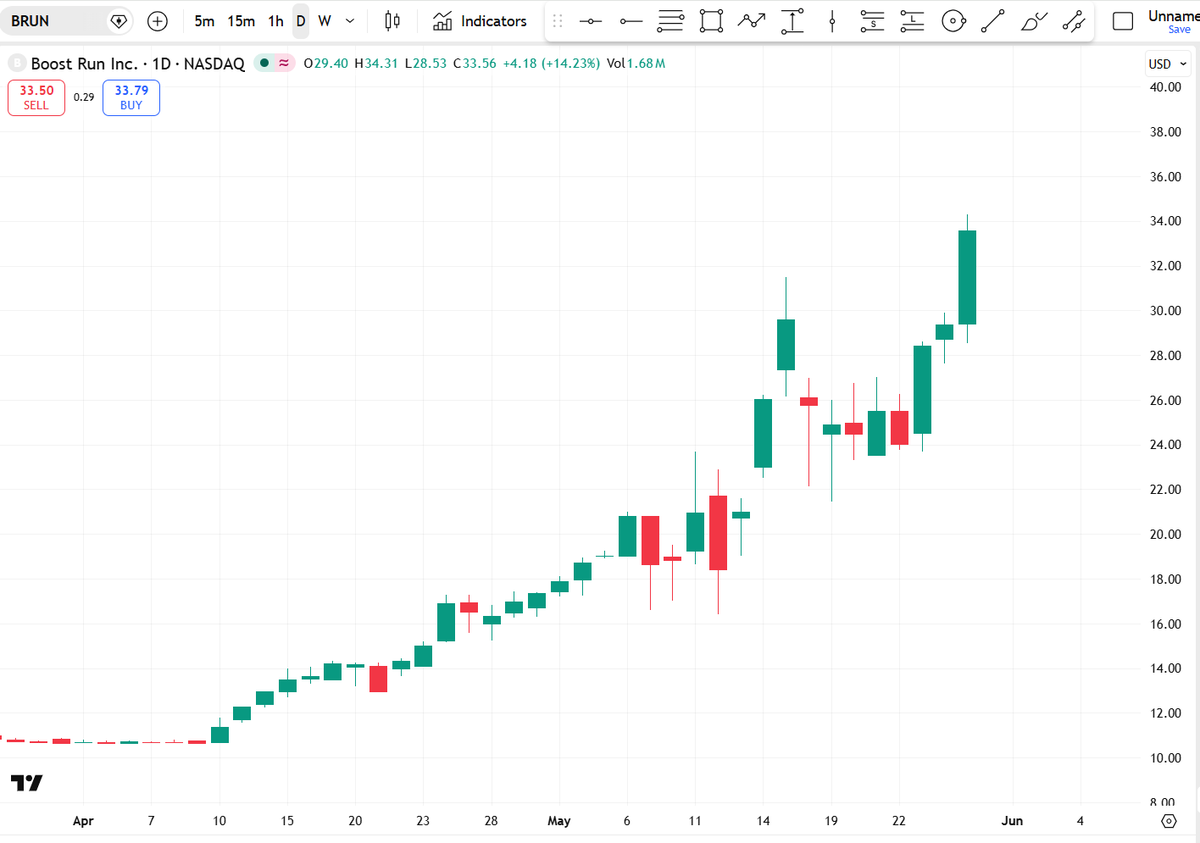Select the price range measure tool

tap(792, 21)
